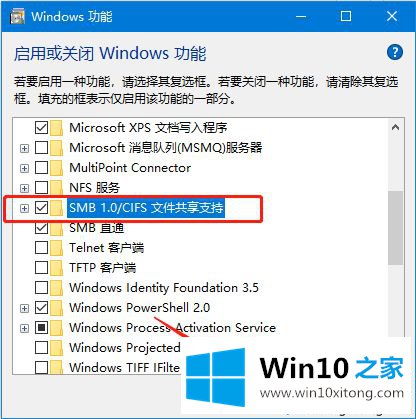Click the Windows Features title bar icon
Image resolution: width=416 pixels, height=419 pixels.
point(17,16)
